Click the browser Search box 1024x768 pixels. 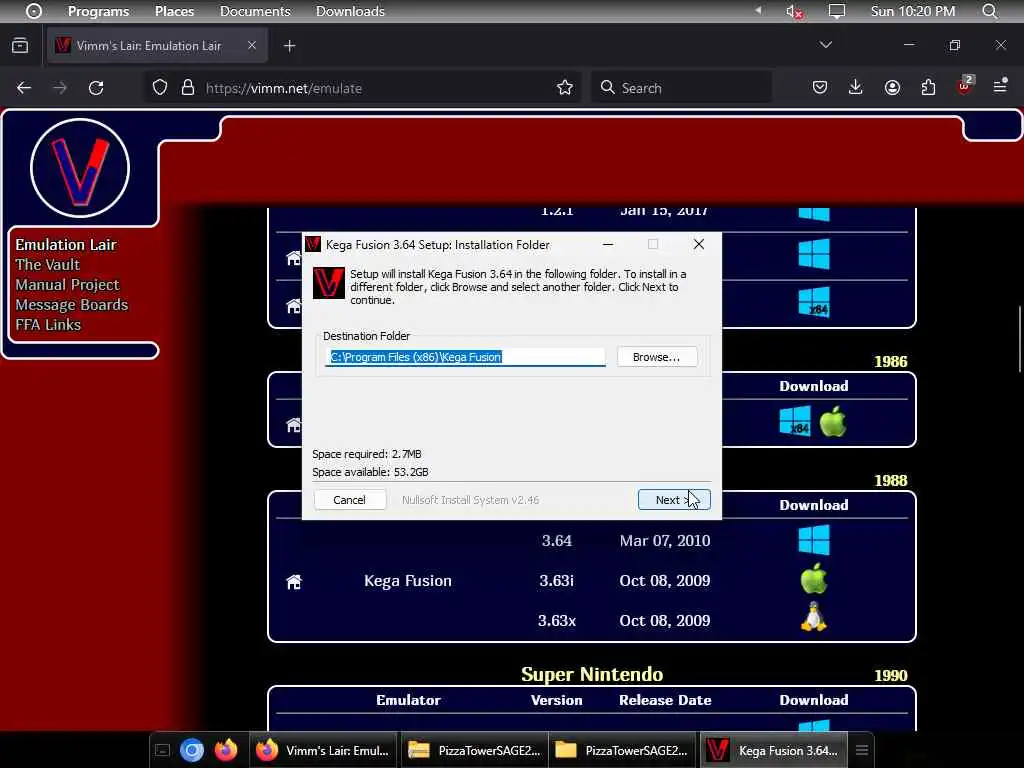click(x=681, y=88)
